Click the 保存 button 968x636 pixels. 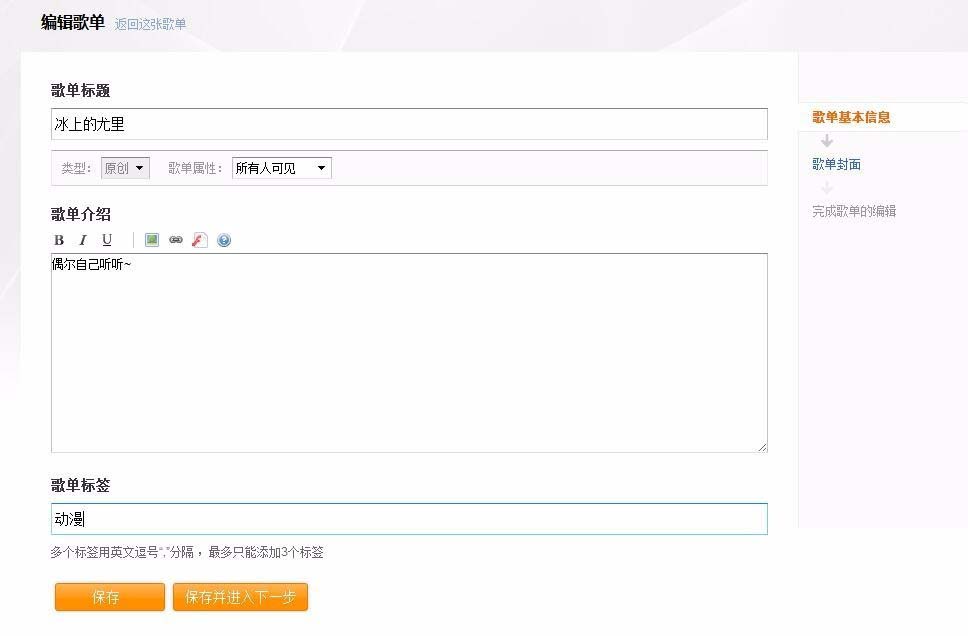(110, 597)
